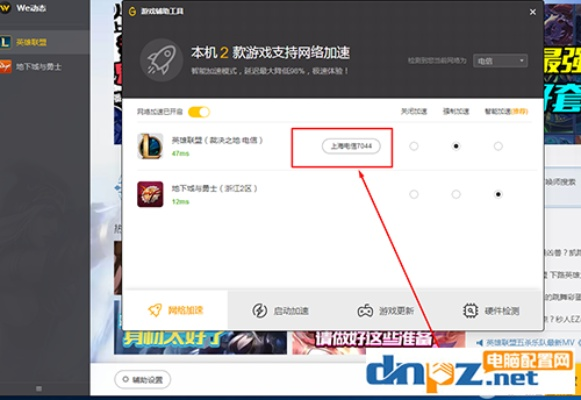The height and width of the screenshot is (400, 581).
Task: Select 关闭加速 for 地下城与勇士
Action: tap(414, 194)
